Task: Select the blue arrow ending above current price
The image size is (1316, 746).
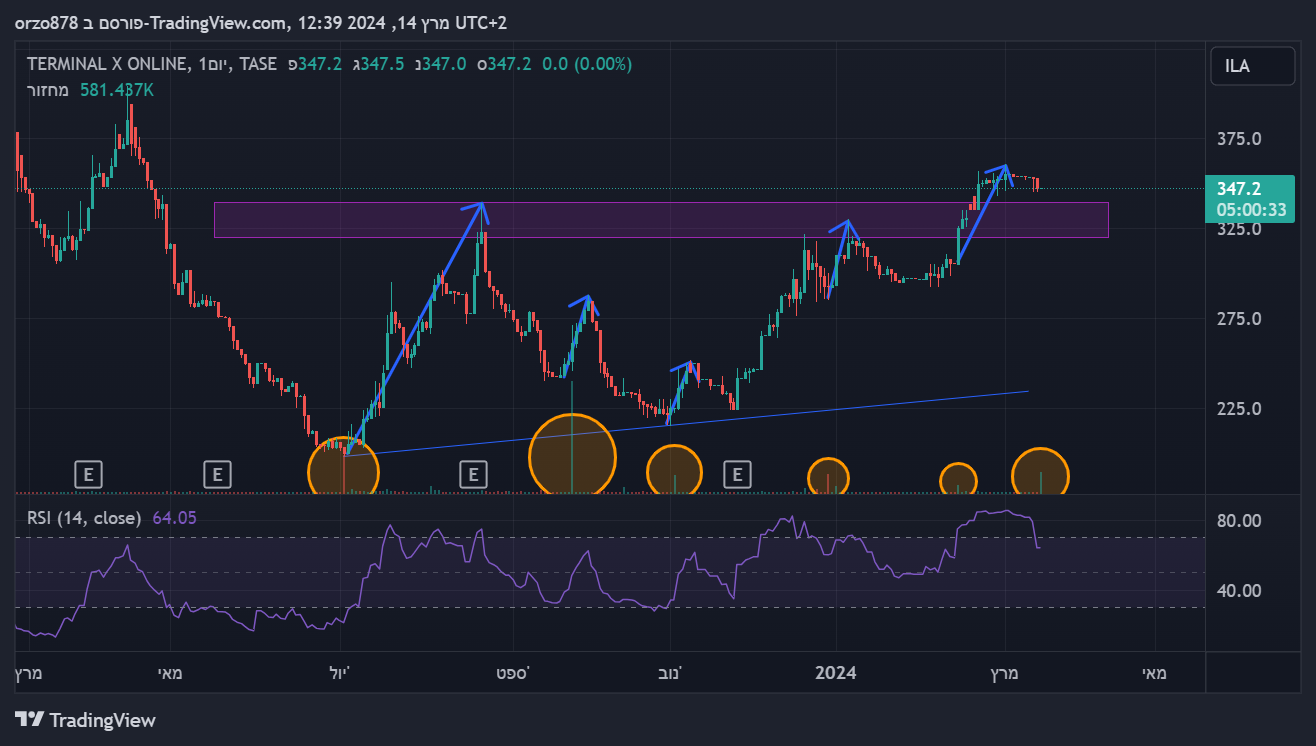Action: (982, 214)
